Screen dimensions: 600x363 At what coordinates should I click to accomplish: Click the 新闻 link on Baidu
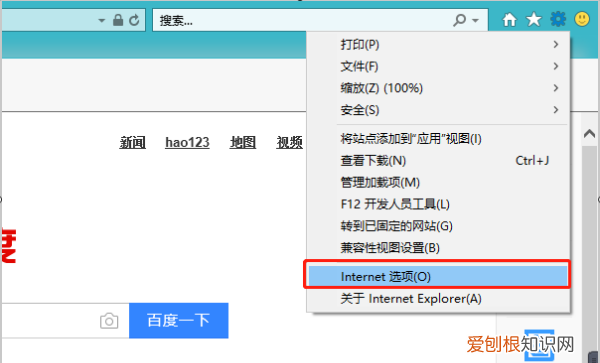(x=132, y=142)
